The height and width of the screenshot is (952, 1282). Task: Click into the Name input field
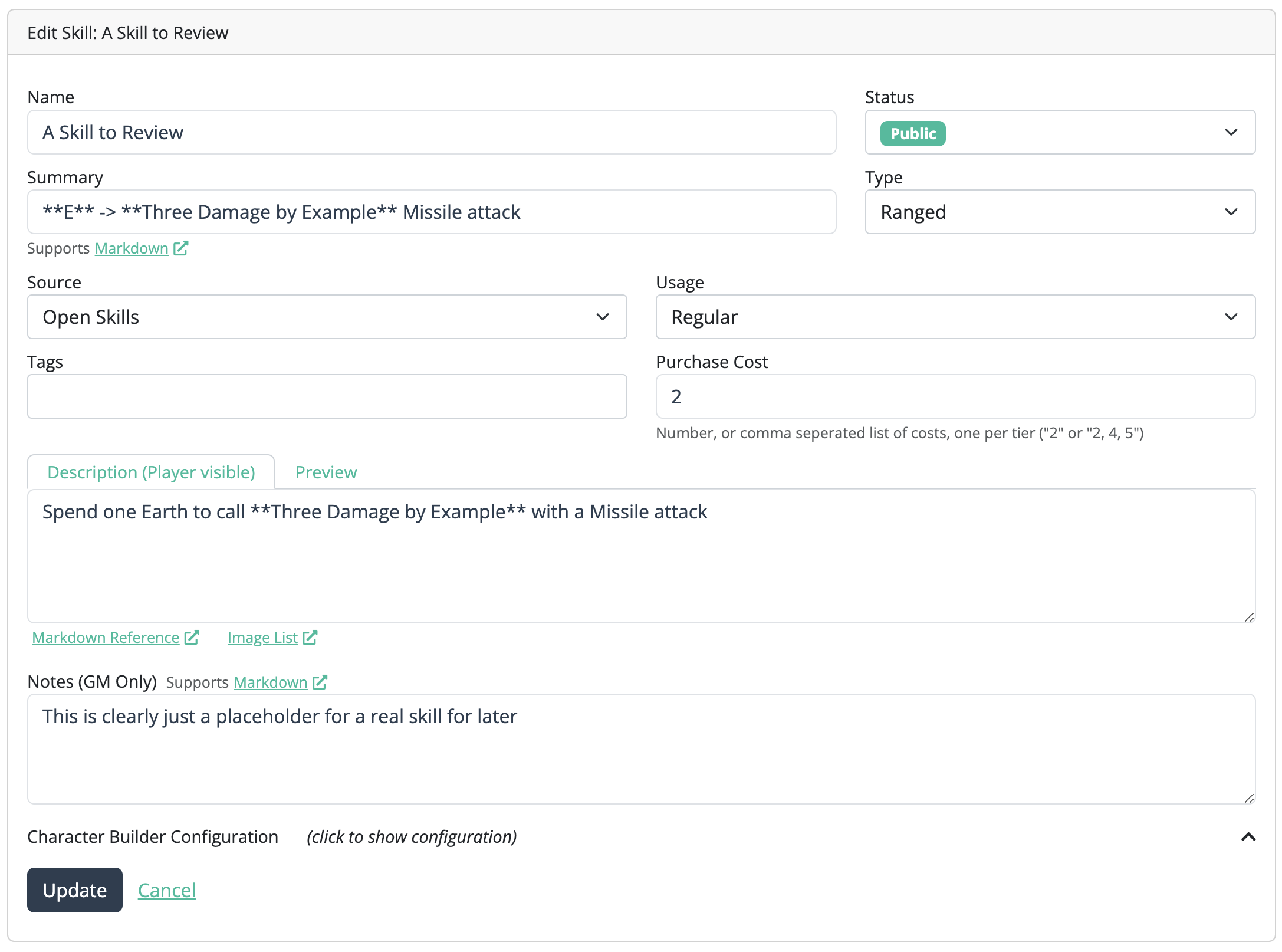[431, 133]
